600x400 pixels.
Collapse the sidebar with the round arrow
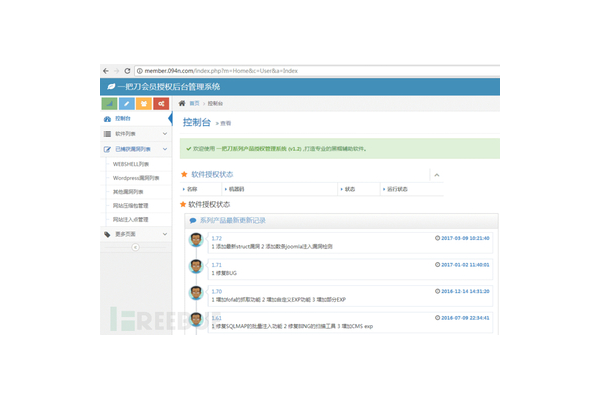(x=135, y=247)
